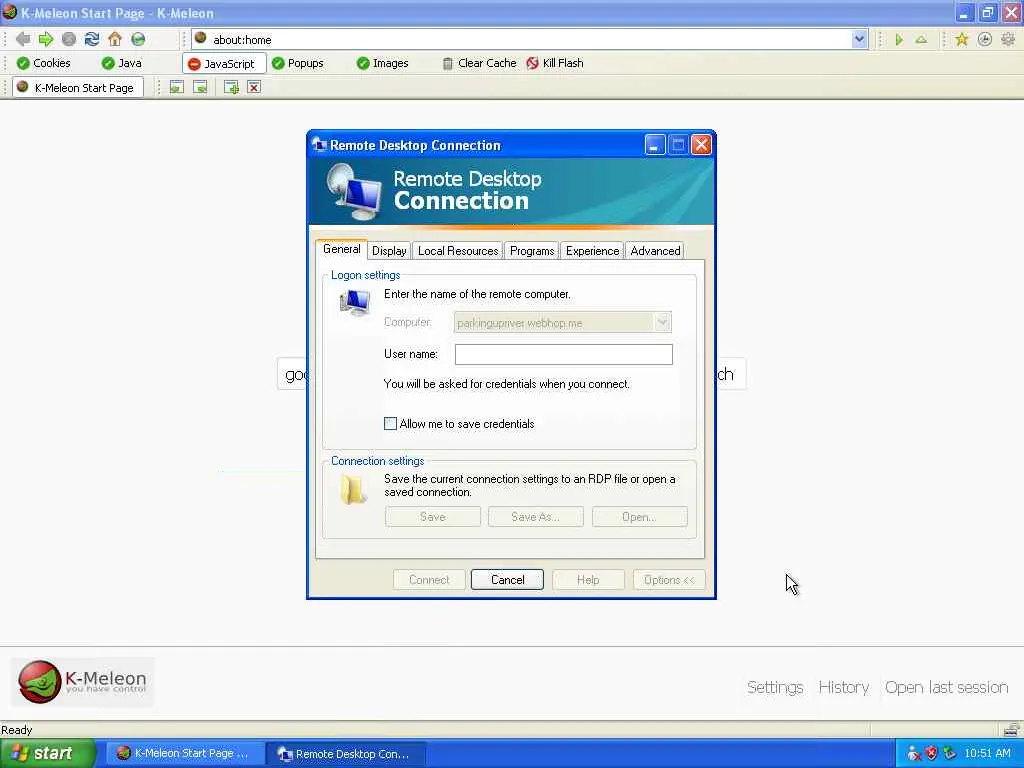Image resolution: width=1024 pixels, height=768 pixels.
Task: Open a new tab with the plus icon
Action: click(x=231, y=87)
